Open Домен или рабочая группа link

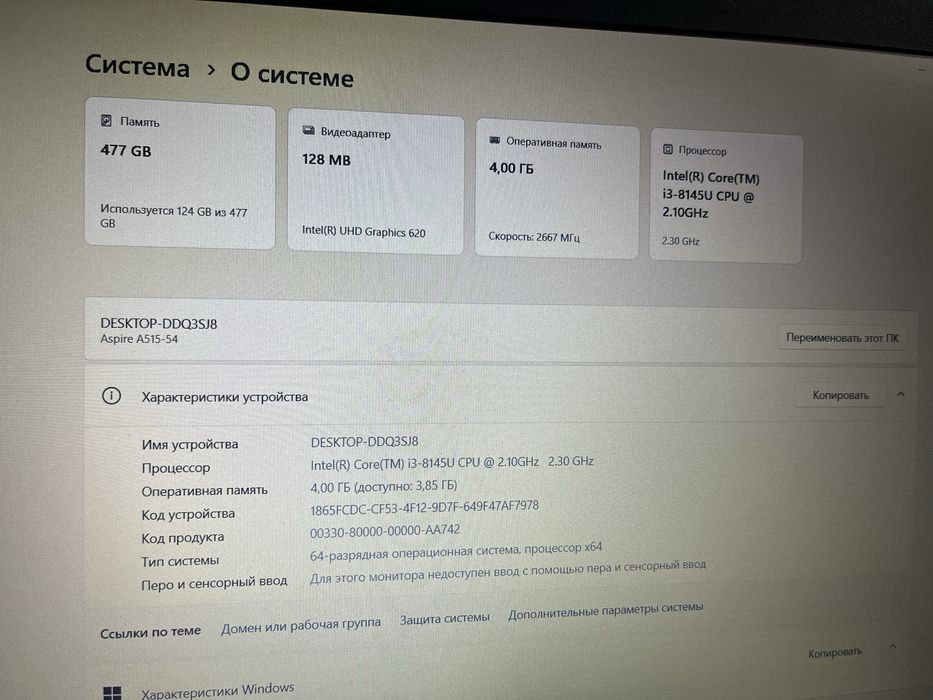[x=300, y=625]
